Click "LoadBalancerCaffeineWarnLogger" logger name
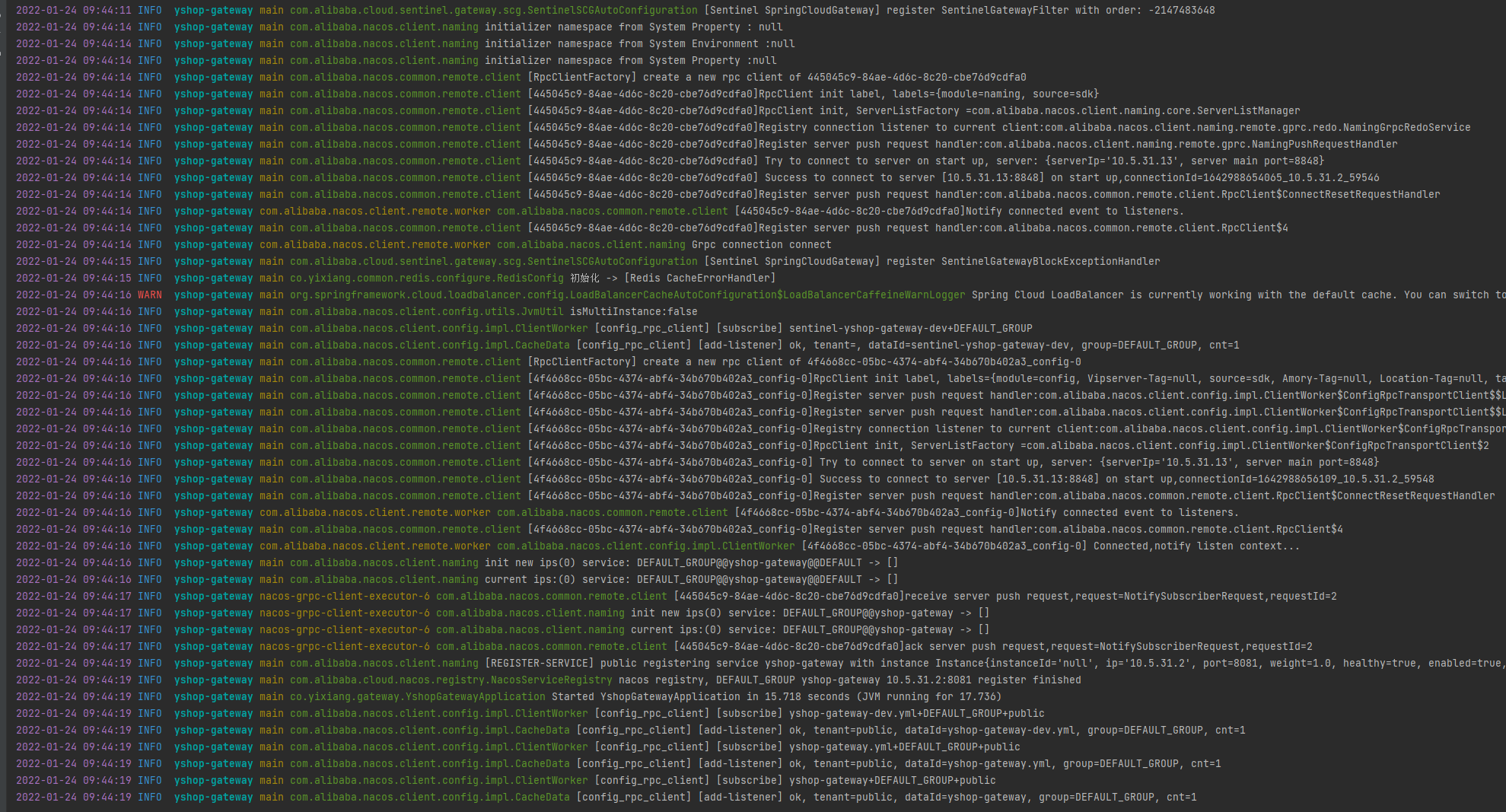1506x812 pixels. click(874, 295)
